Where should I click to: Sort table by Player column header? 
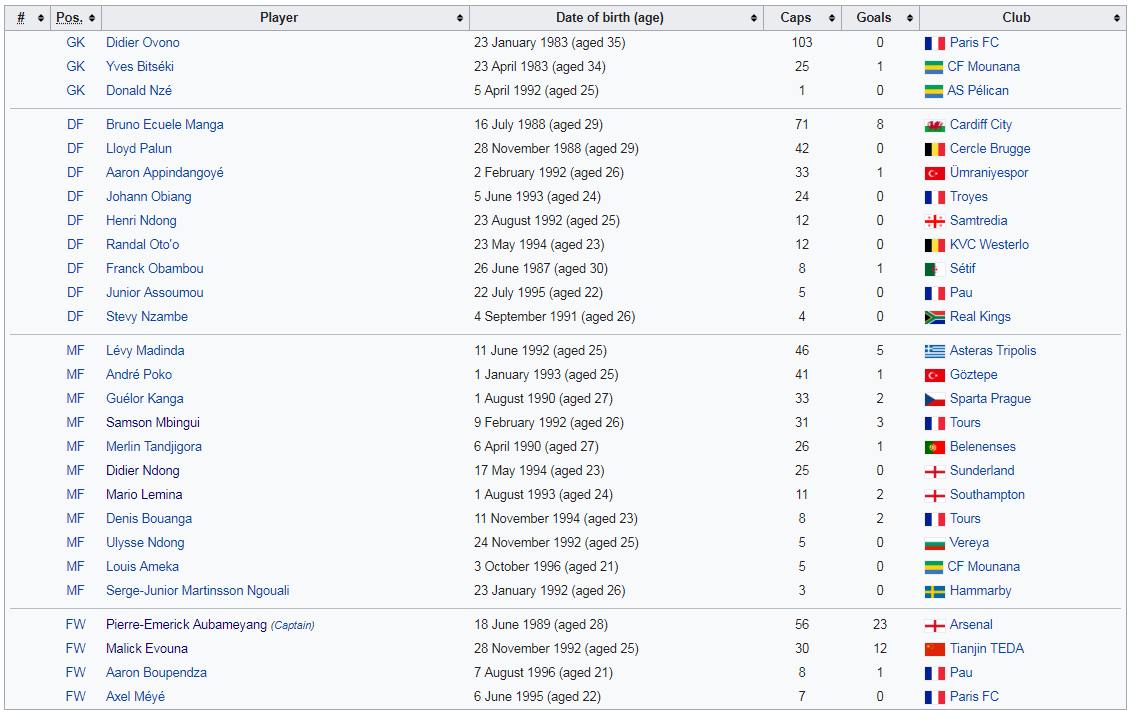click(x=285, y=18)
